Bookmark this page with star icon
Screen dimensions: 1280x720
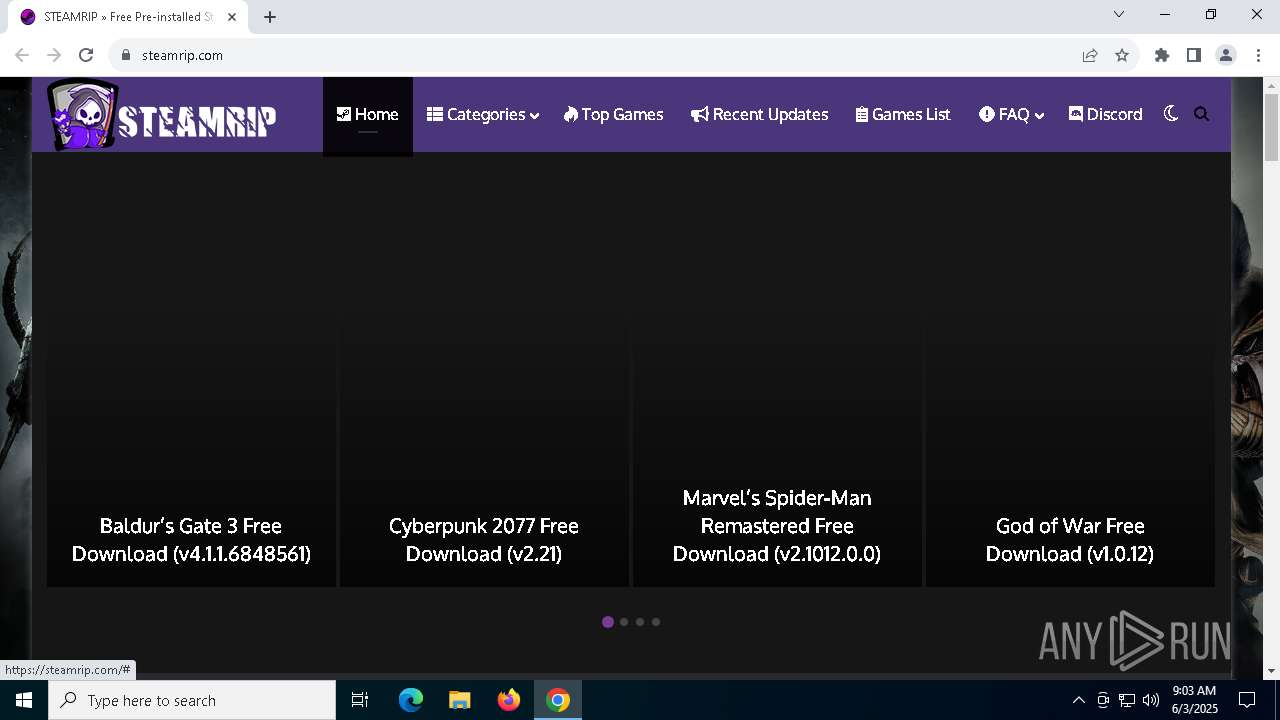pyautogui.click(x=1122, y=55)
